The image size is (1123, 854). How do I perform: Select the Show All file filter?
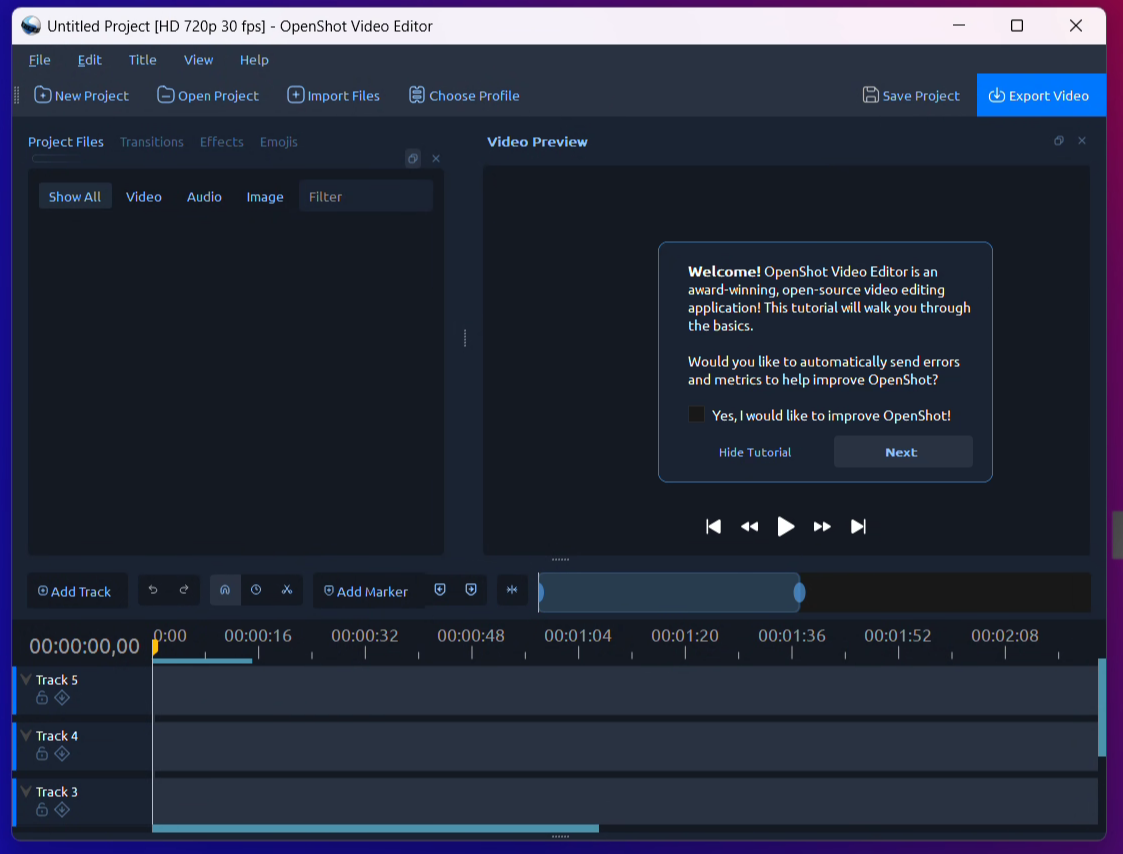click(74, 196)
